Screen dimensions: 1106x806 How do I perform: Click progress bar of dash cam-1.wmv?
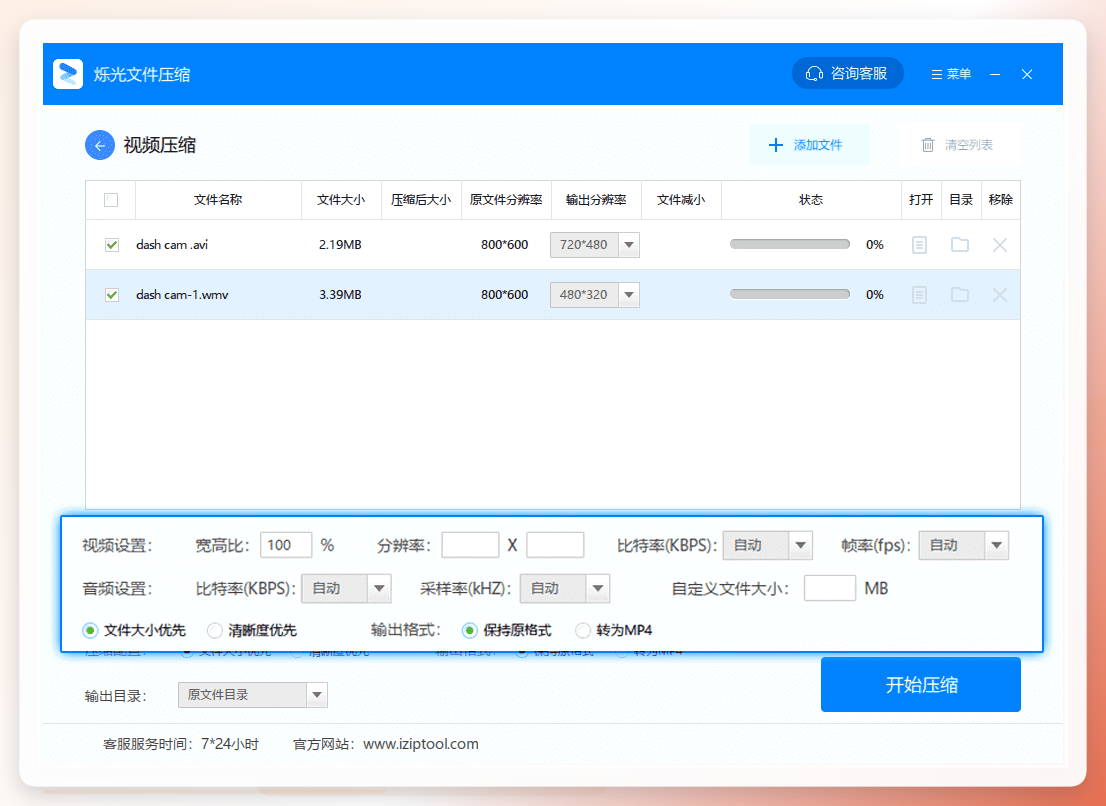coord(790,294)
